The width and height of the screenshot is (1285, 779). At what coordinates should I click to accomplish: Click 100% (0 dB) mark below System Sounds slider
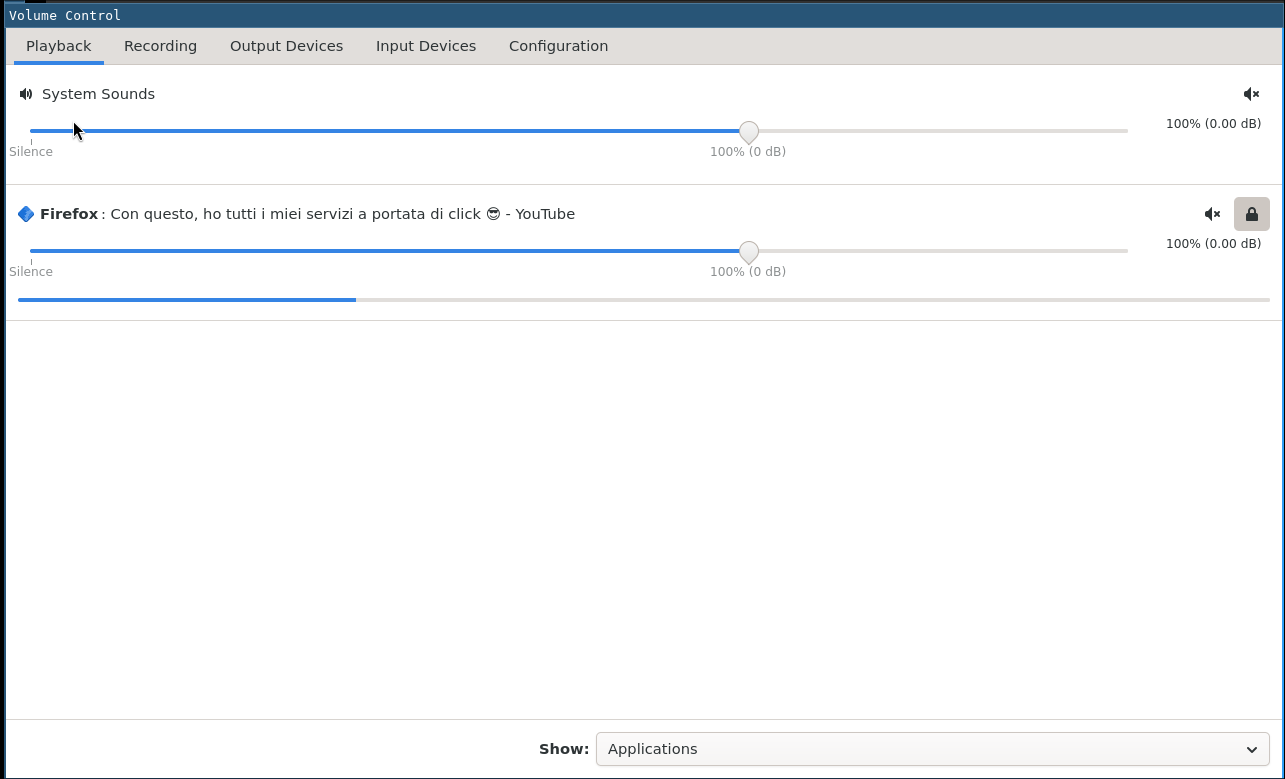[747, 152]
